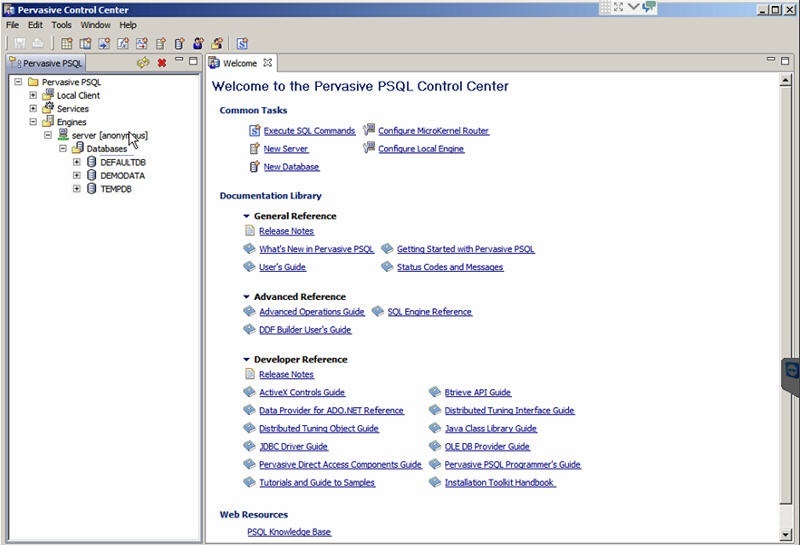Expand the Local Client tree node
The width and height of the screenshot is (800, 545).
(x=33, y=95)
